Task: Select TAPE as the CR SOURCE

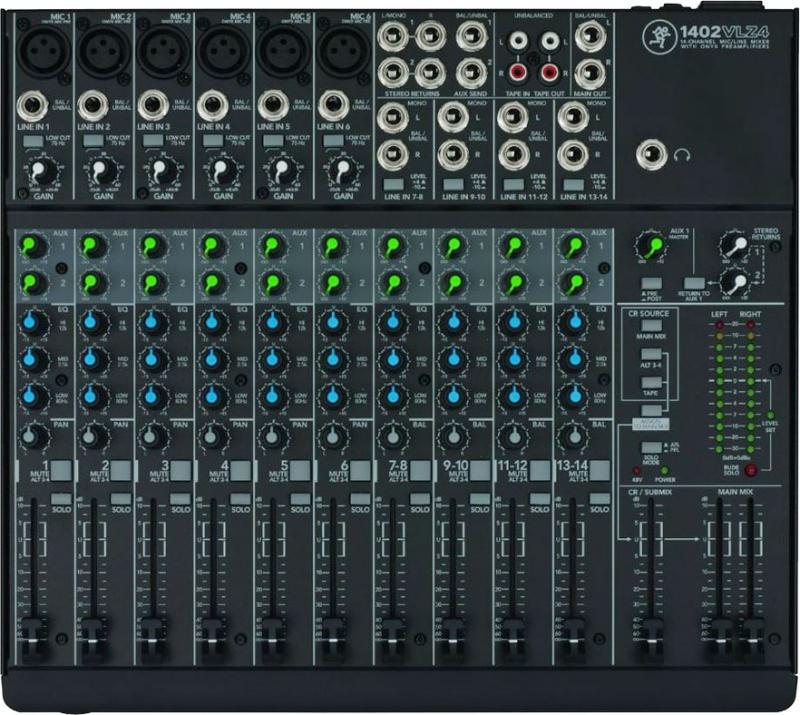Action: click(651, 381)
